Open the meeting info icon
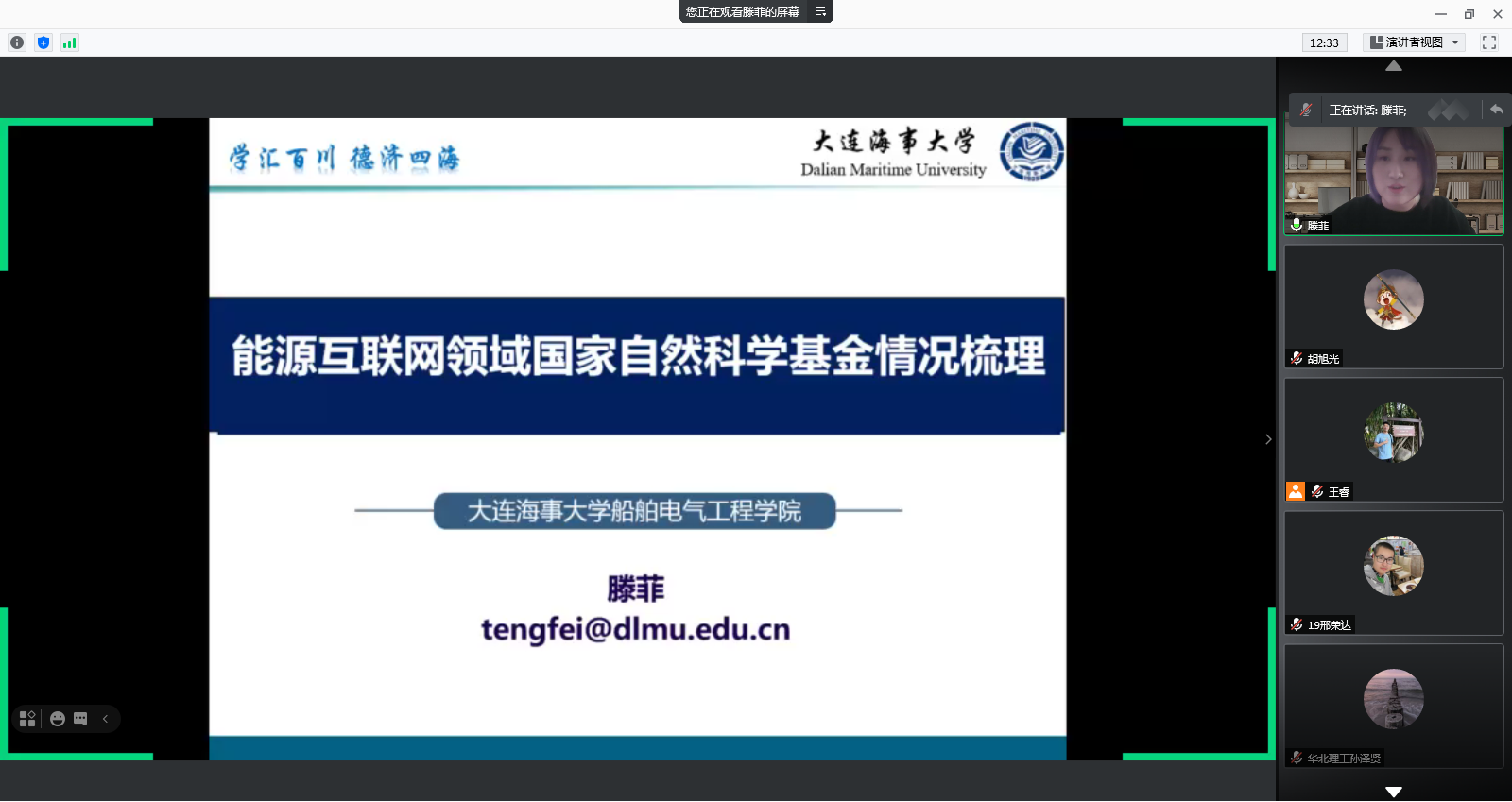1512x802 pixels. (17, 43)
